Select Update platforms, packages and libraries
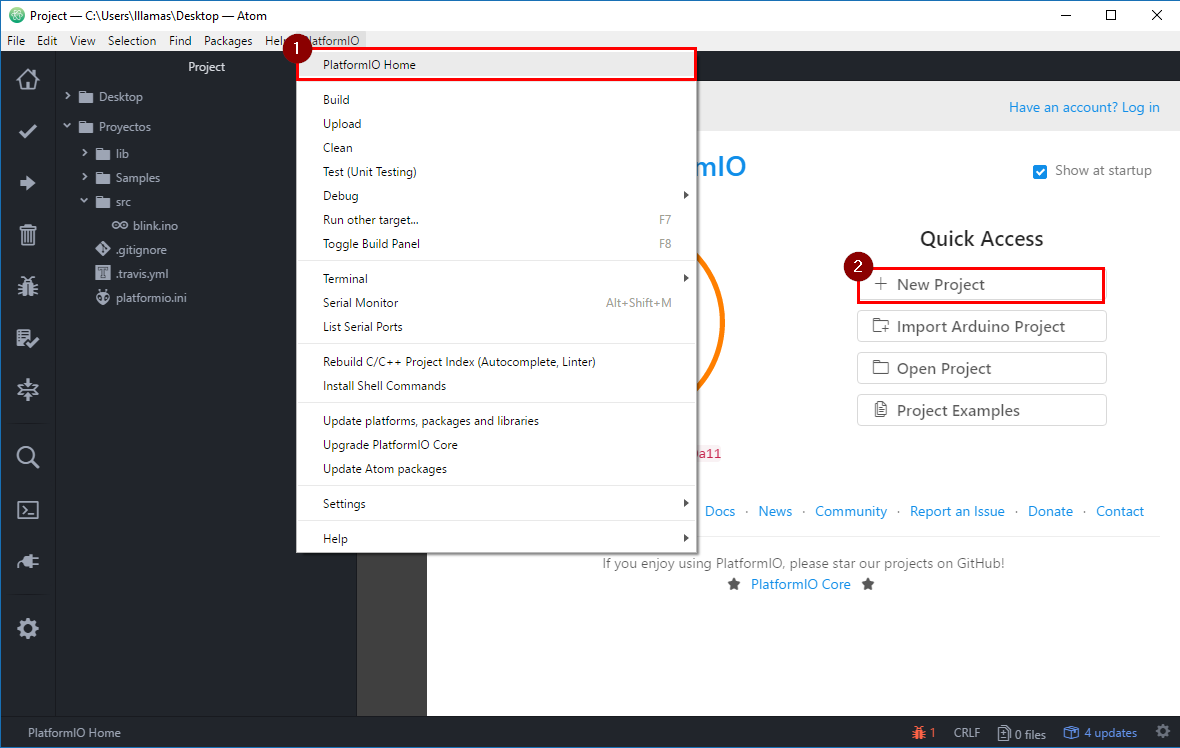This screenshot has height=748, width=1180. [497, 421]
